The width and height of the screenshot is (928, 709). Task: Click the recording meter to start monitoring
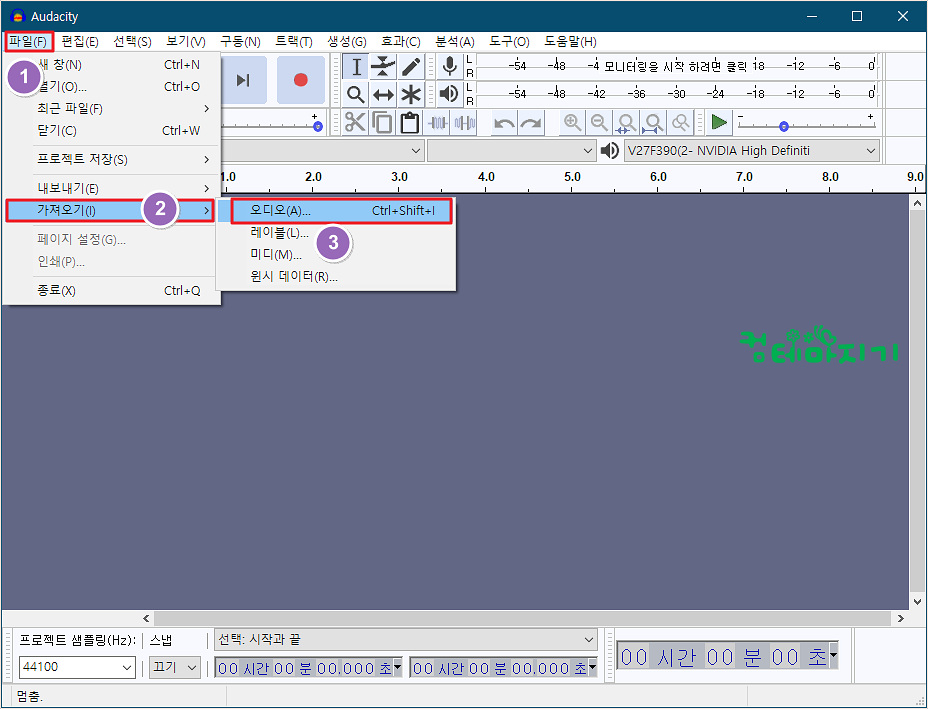(676, 66)
